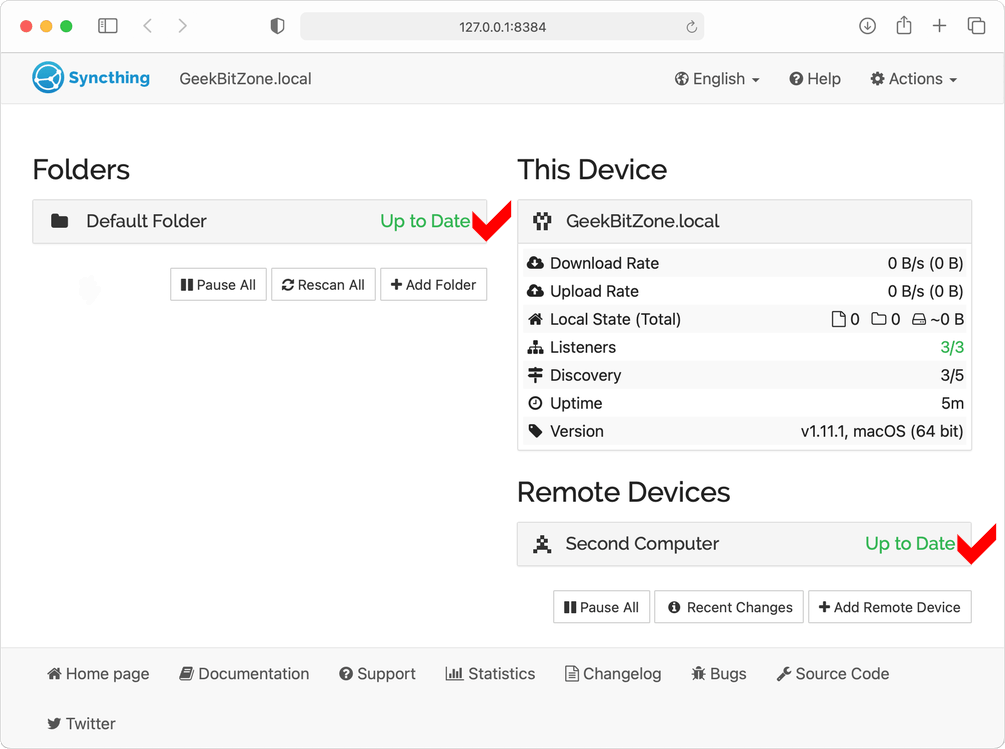
Task: Open the Changelog link
Action: [613, 674]
